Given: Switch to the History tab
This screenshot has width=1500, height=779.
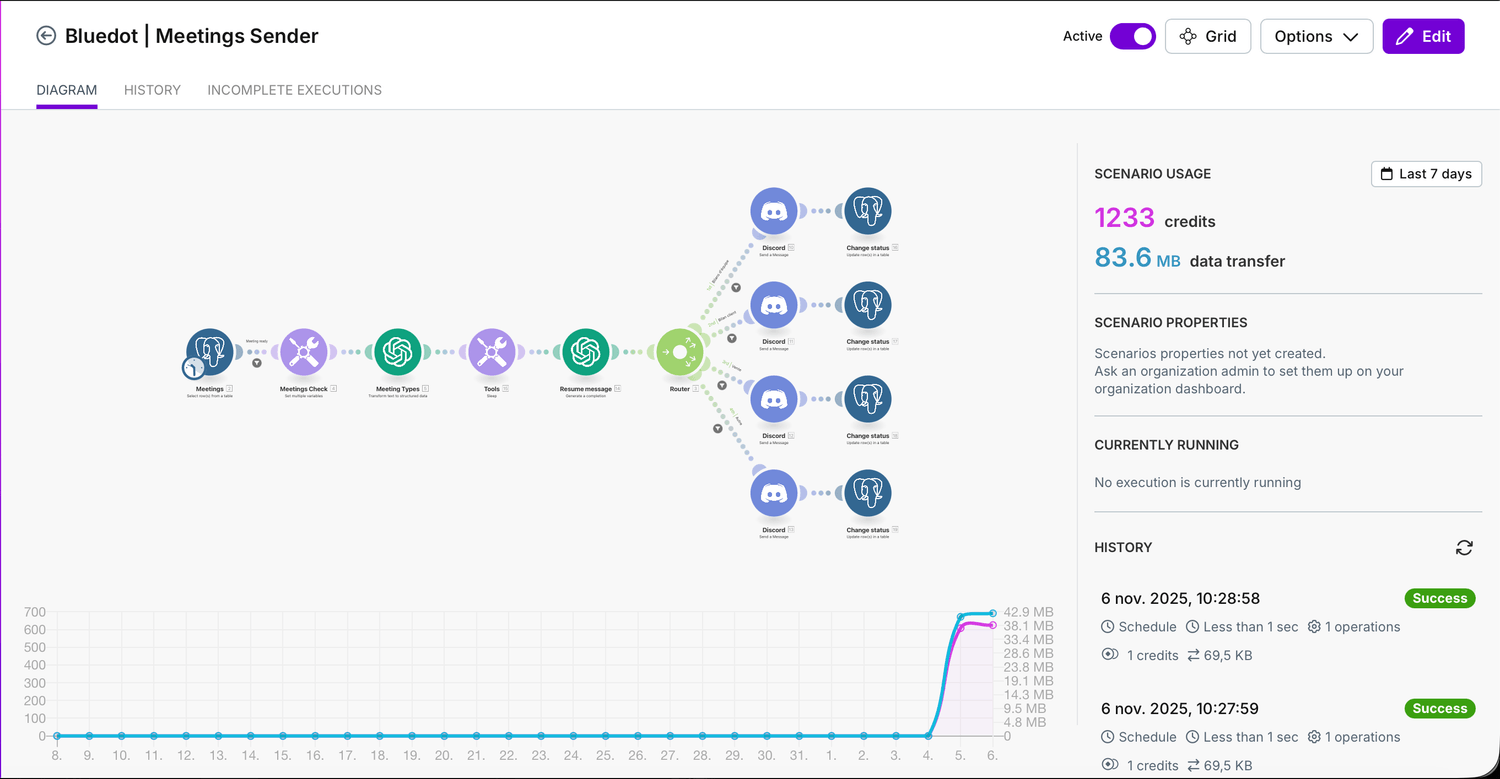Looking at the screenshot, I should (x=152, y=90).
